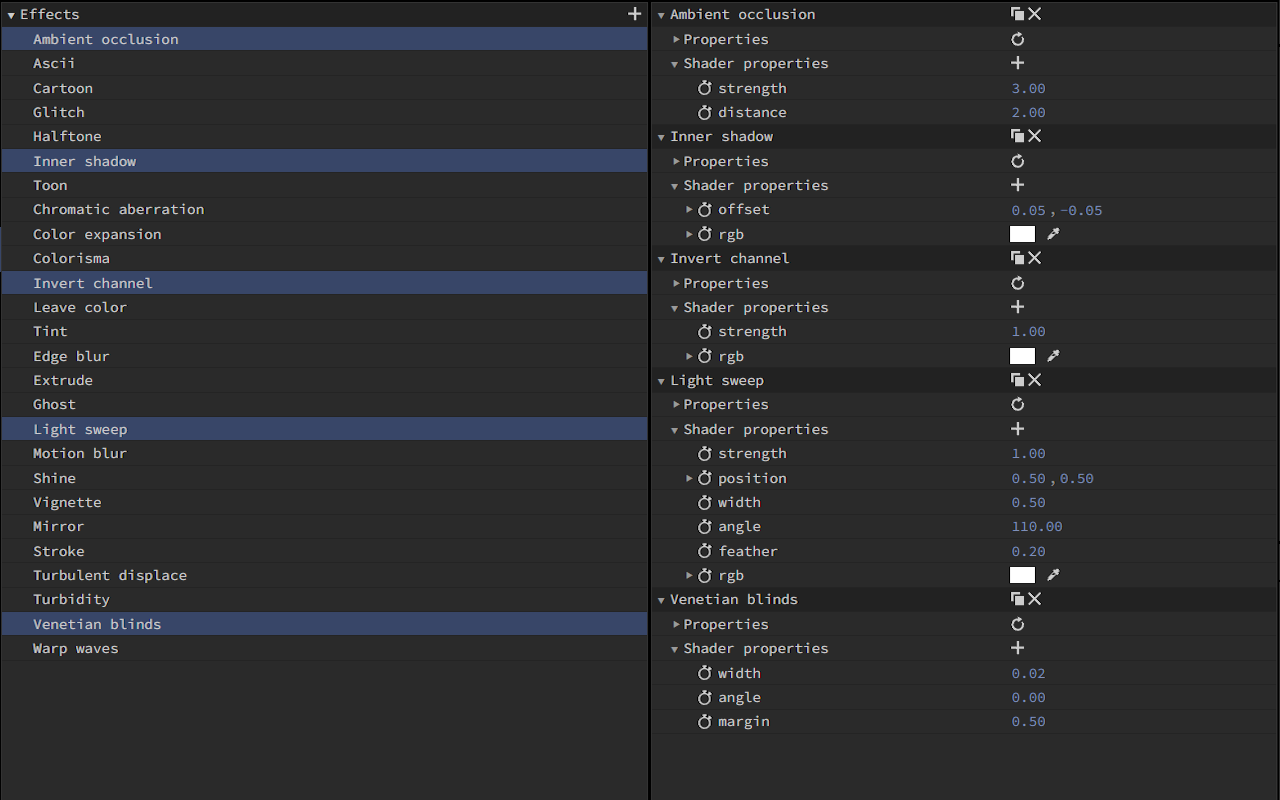Collapse the Ambient occlusion section
The height and width of the screenshot is (800, 1280).
point(661,15)
